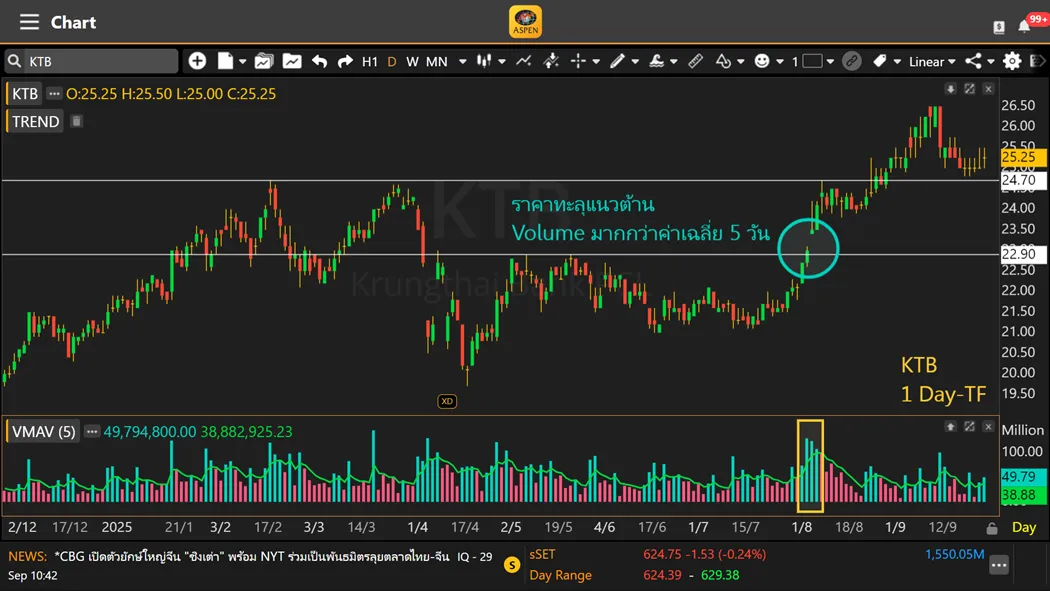Open the settings gear icon
The height and width of the screenshot is (591, 1050).
[x=1012, y=61]
